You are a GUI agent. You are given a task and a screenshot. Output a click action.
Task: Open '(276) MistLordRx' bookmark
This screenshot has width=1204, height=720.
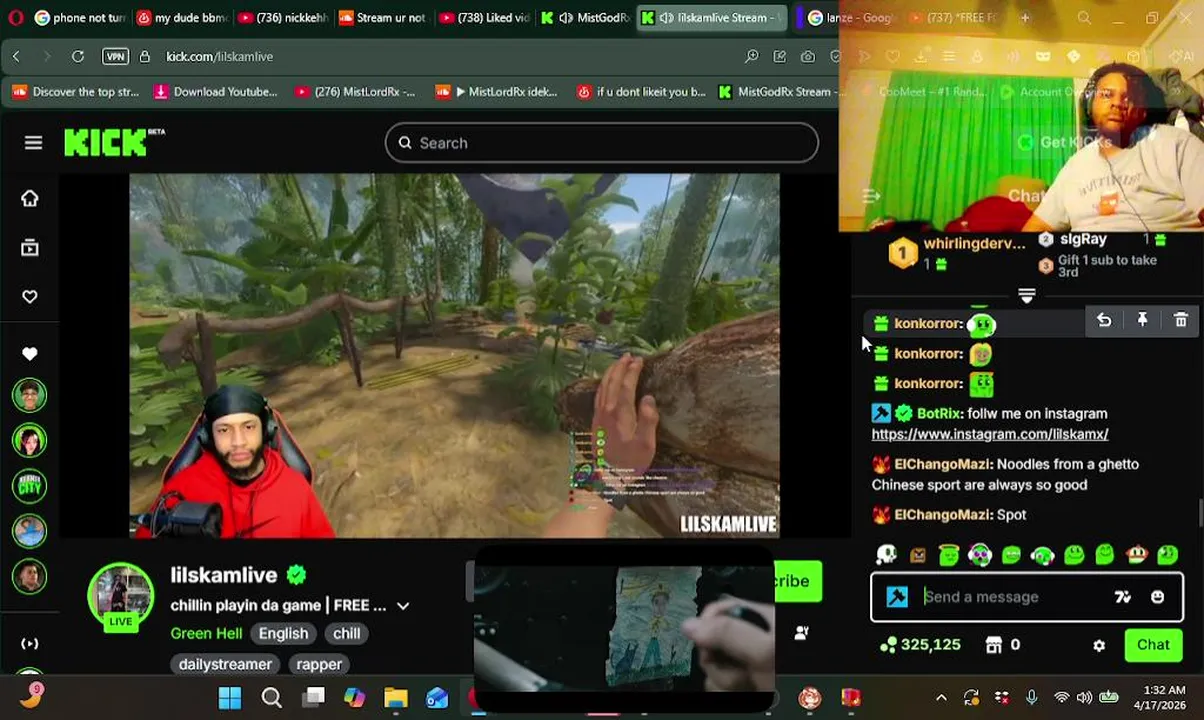coord(356,92)
